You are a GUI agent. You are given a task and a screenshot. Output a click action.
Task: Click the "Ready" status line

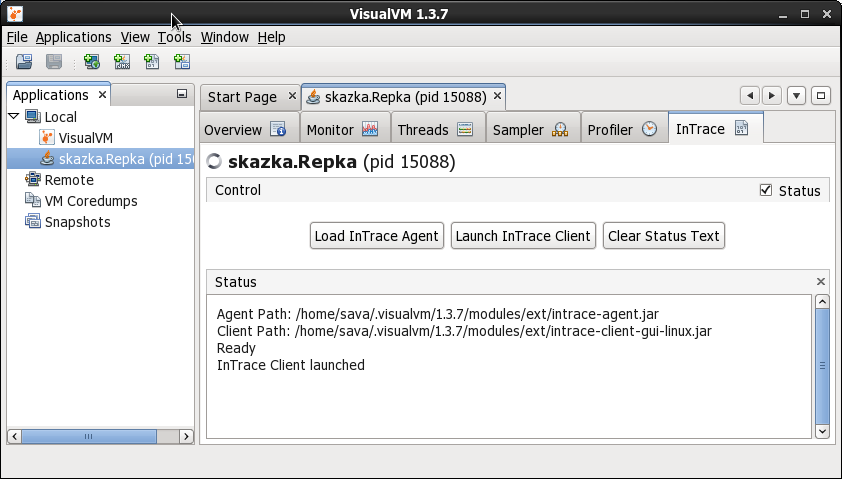236,349
